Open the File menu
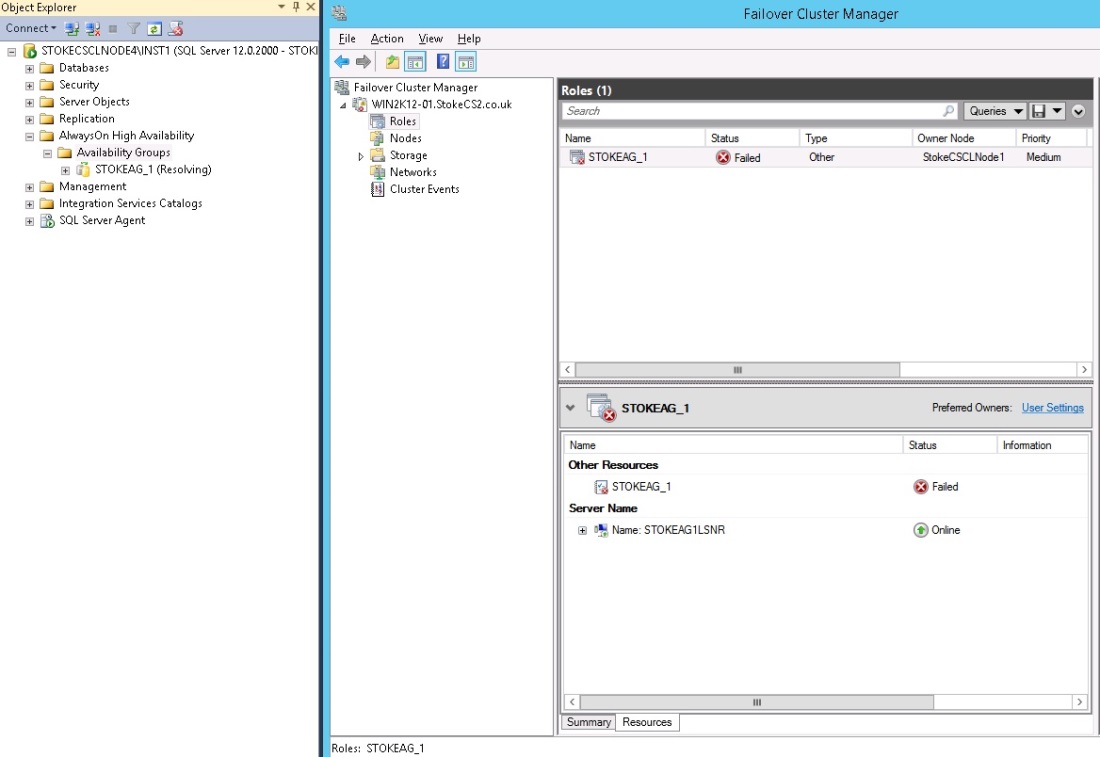 point(347,39)
